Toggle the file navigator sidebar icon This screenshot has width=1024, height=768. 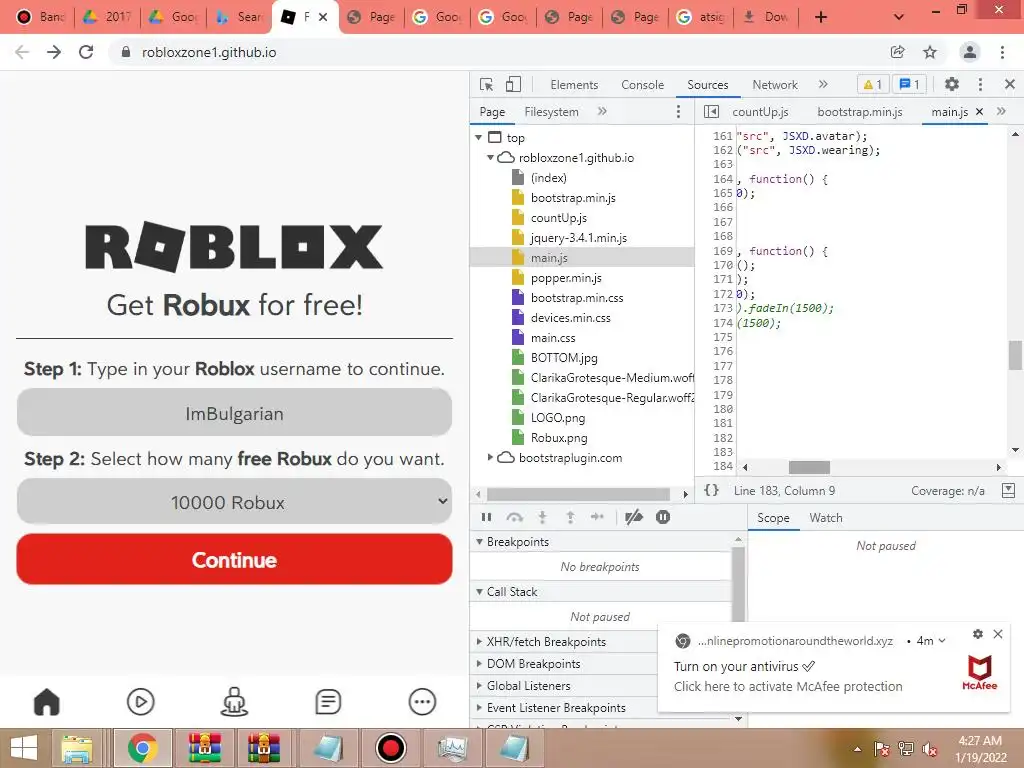click(x=711, y=112)
